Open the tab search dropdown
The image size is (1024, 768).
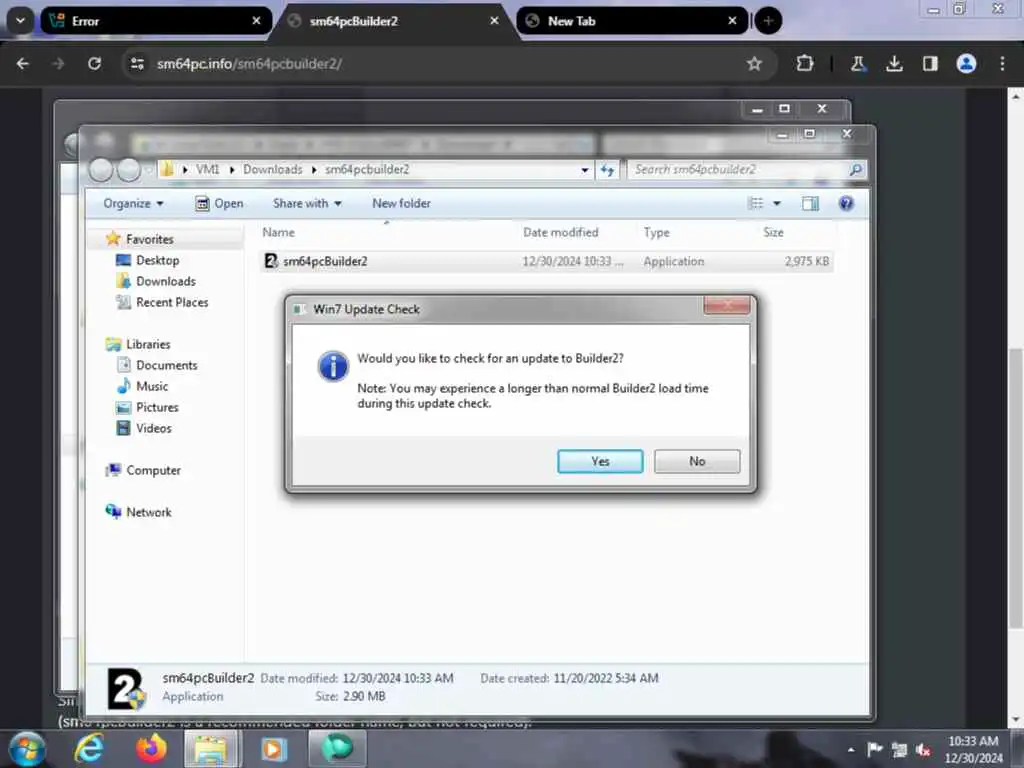tap(20, 21)
